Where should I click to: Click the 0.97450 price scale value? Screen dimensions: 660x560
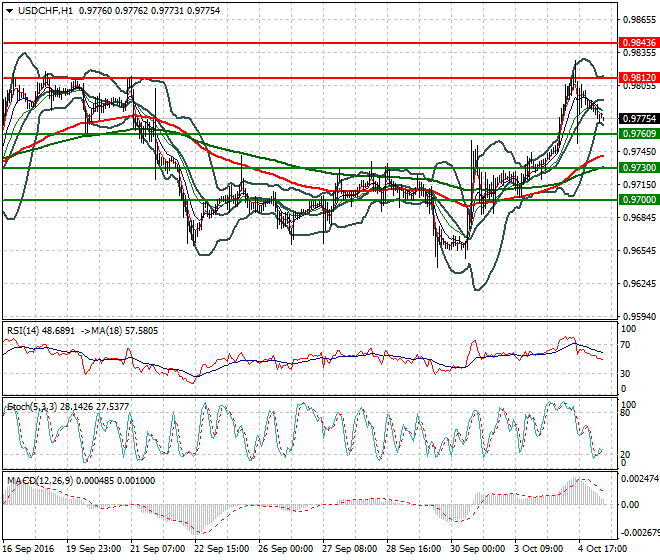coord(639,152)
